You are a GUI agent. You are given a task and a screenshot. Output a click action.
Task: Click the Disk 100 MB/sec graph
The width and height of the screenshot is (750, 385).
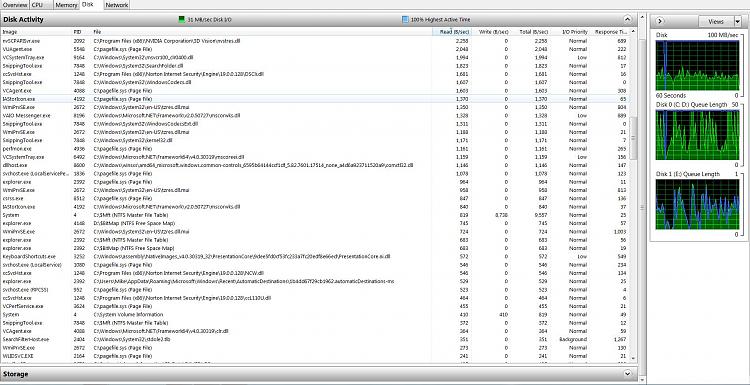point(697,66)
